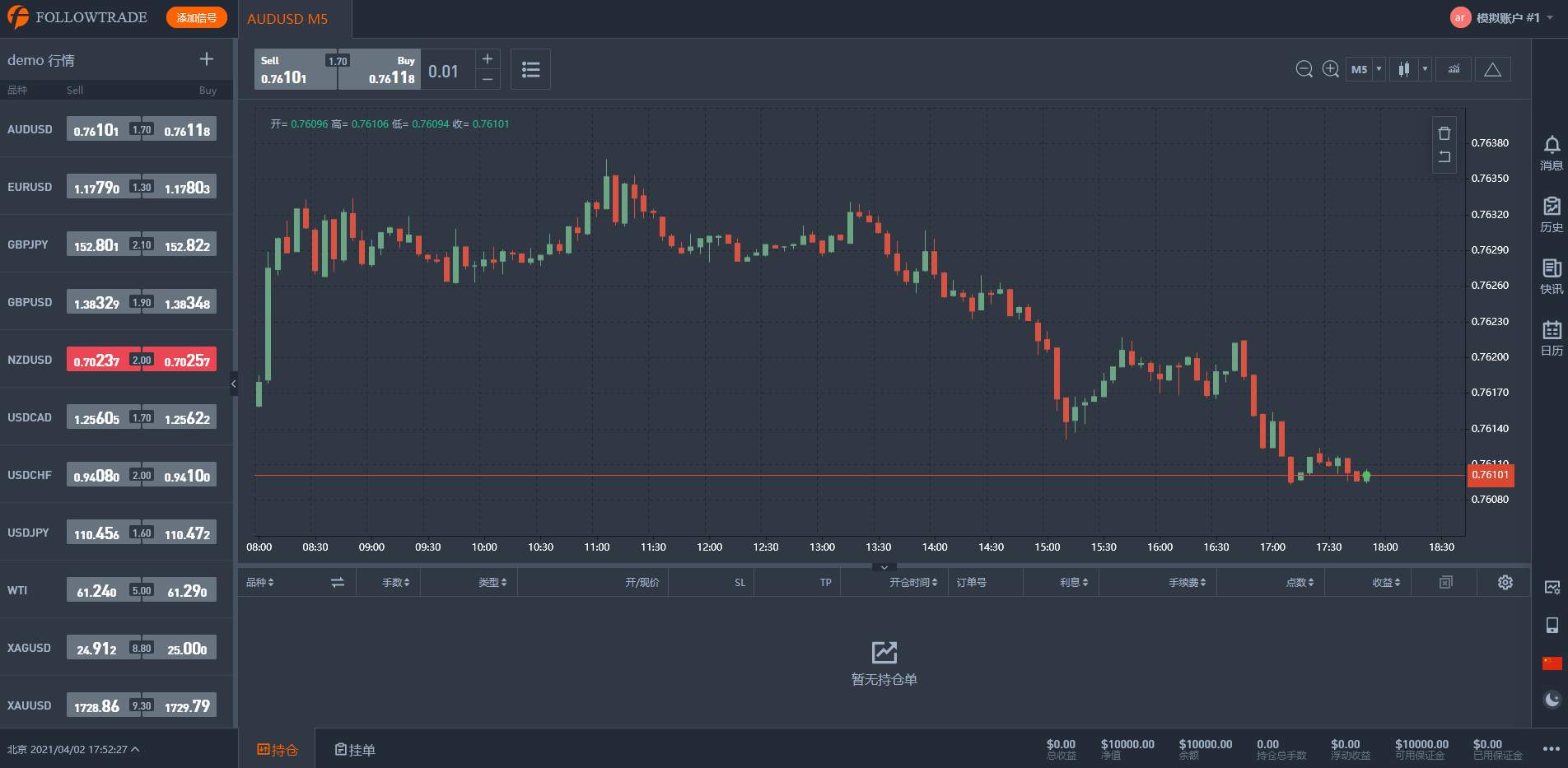
Task: Collapse the left market panel
Action: [x=234, y=384]
